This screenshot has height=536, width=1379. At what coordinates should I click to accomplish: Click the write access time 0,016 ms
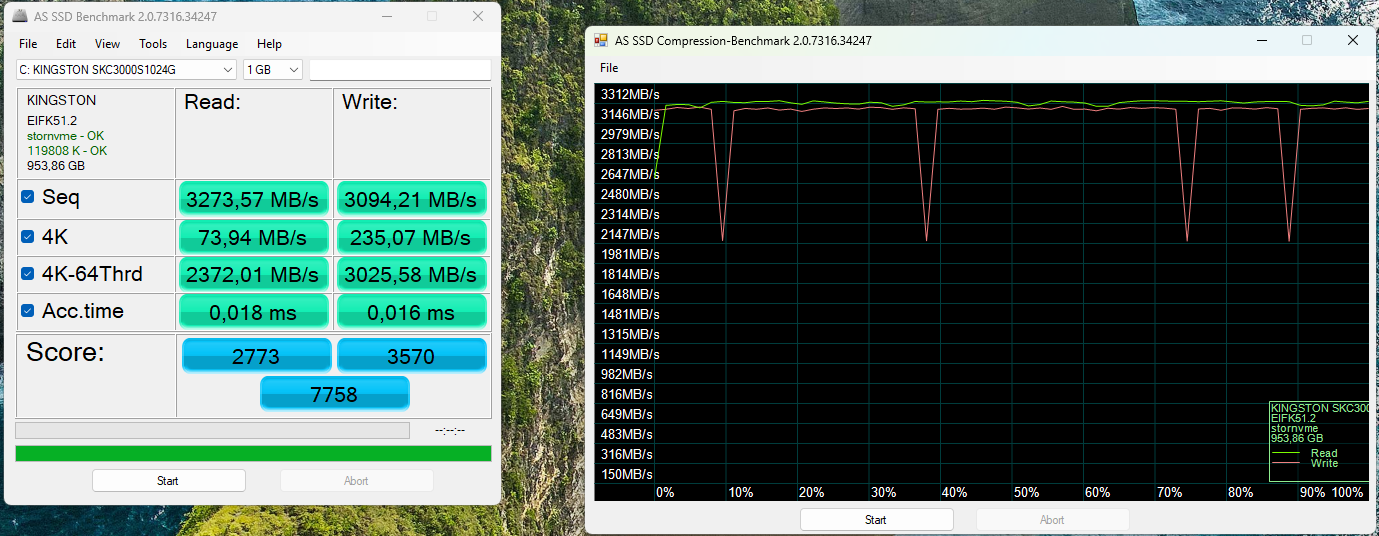click(412, 312)
